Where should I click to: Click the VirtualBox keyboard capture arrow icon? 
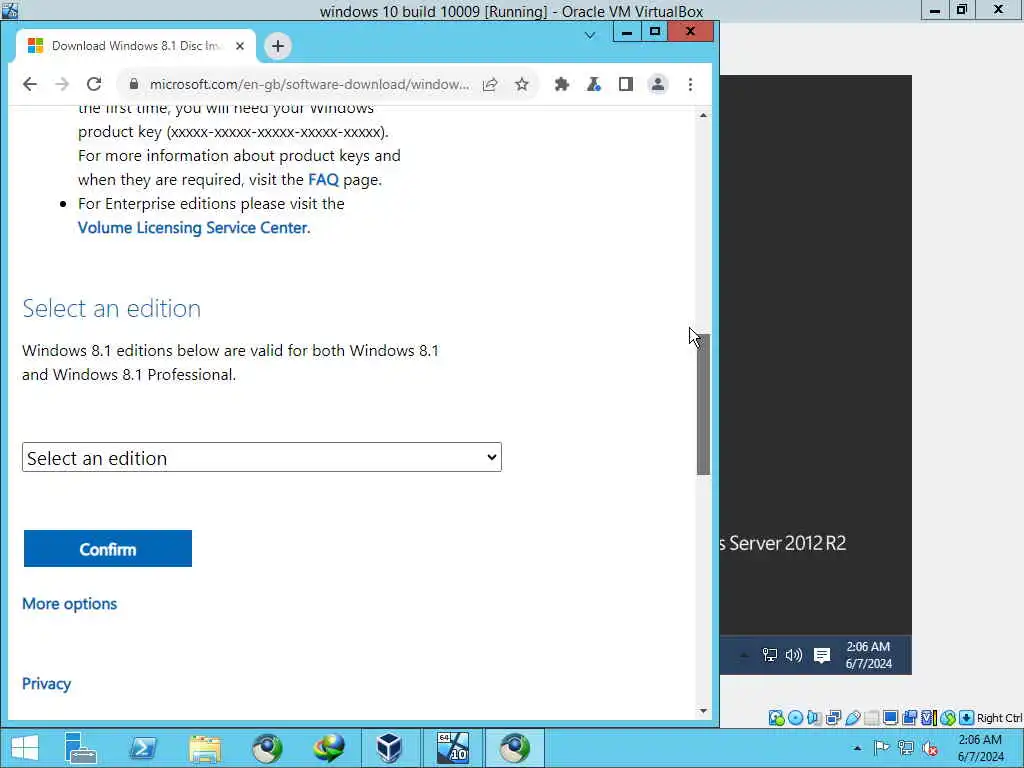[967, 718]
